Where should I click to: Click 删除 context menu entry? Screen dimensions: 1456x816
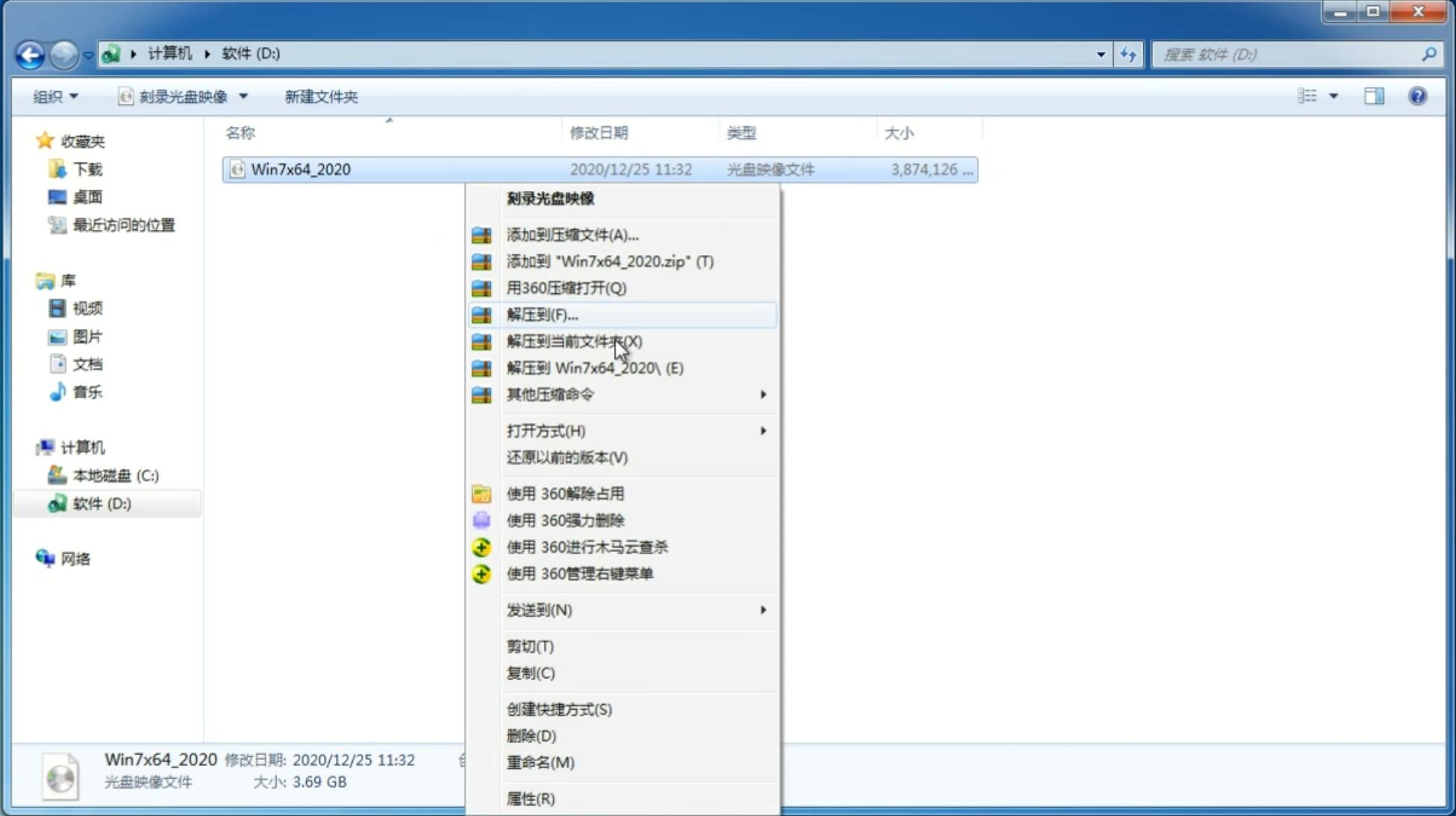tap(530, 735)
